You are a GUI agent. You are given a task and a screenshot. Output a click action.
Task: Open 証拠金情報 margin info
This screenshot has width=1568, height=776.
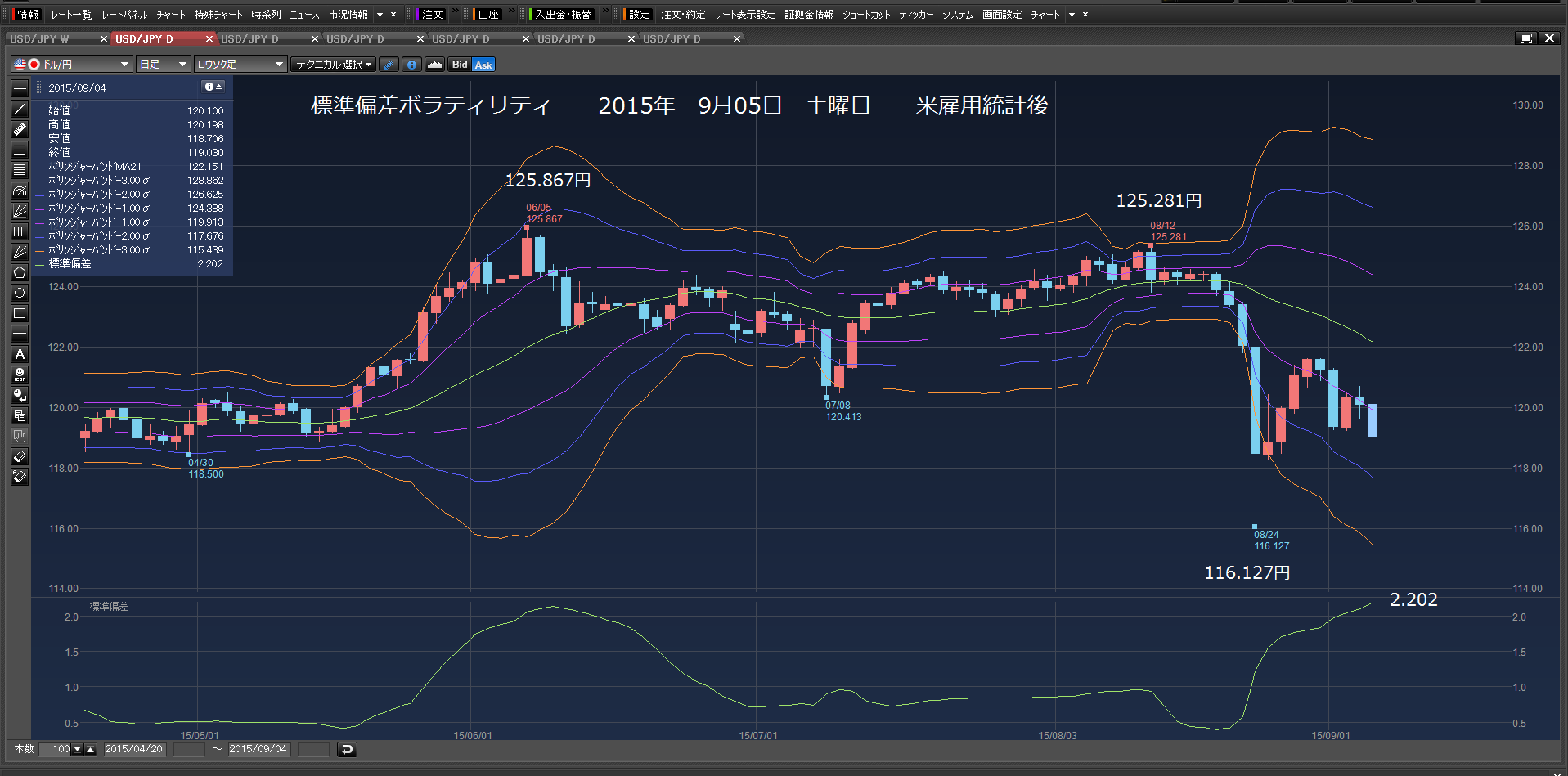tap(809, 15)
